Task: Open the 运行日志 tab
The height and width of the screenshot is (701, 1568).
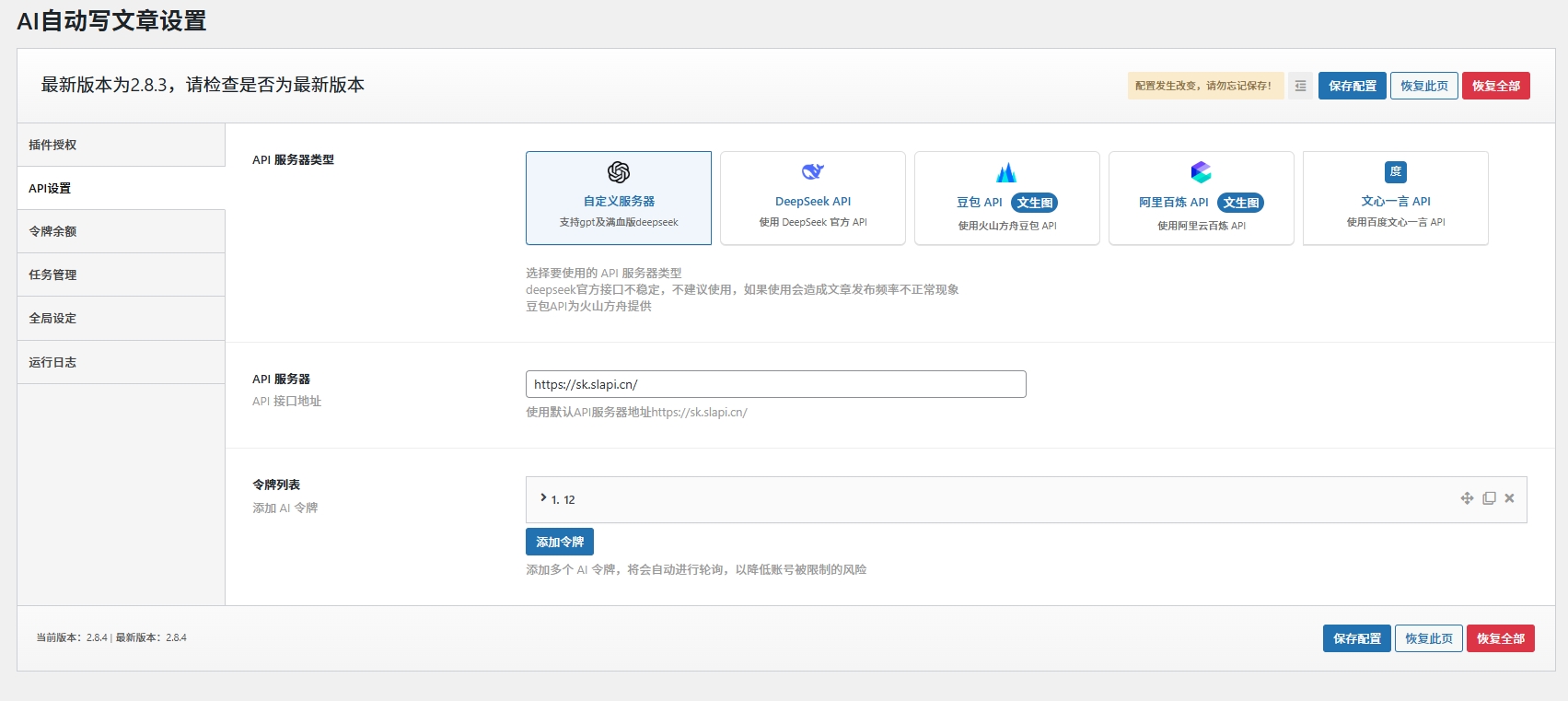Action: pyautogui.click(x=121, y=362)
